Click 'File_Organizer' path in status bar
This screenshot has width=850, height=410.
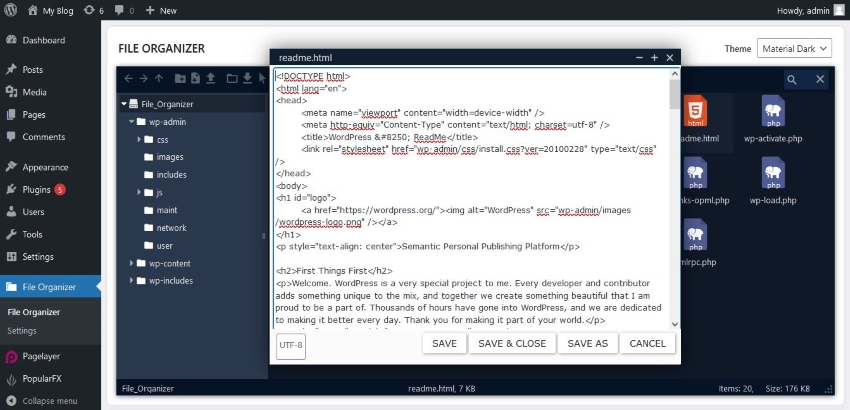[148, 388]
